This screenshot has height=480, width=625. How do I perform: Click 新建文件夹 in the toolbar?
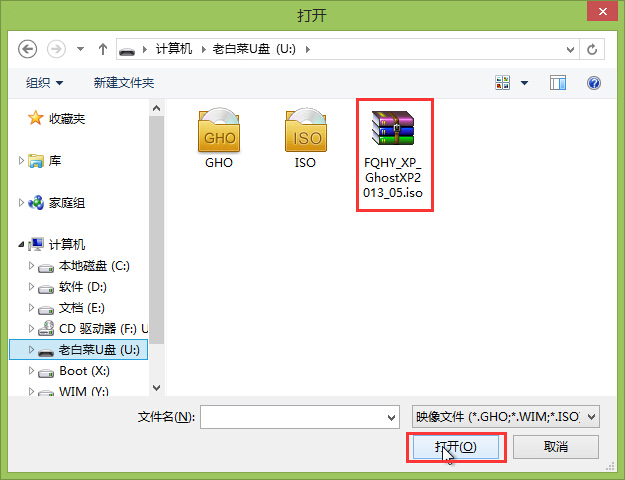point(124,83)
